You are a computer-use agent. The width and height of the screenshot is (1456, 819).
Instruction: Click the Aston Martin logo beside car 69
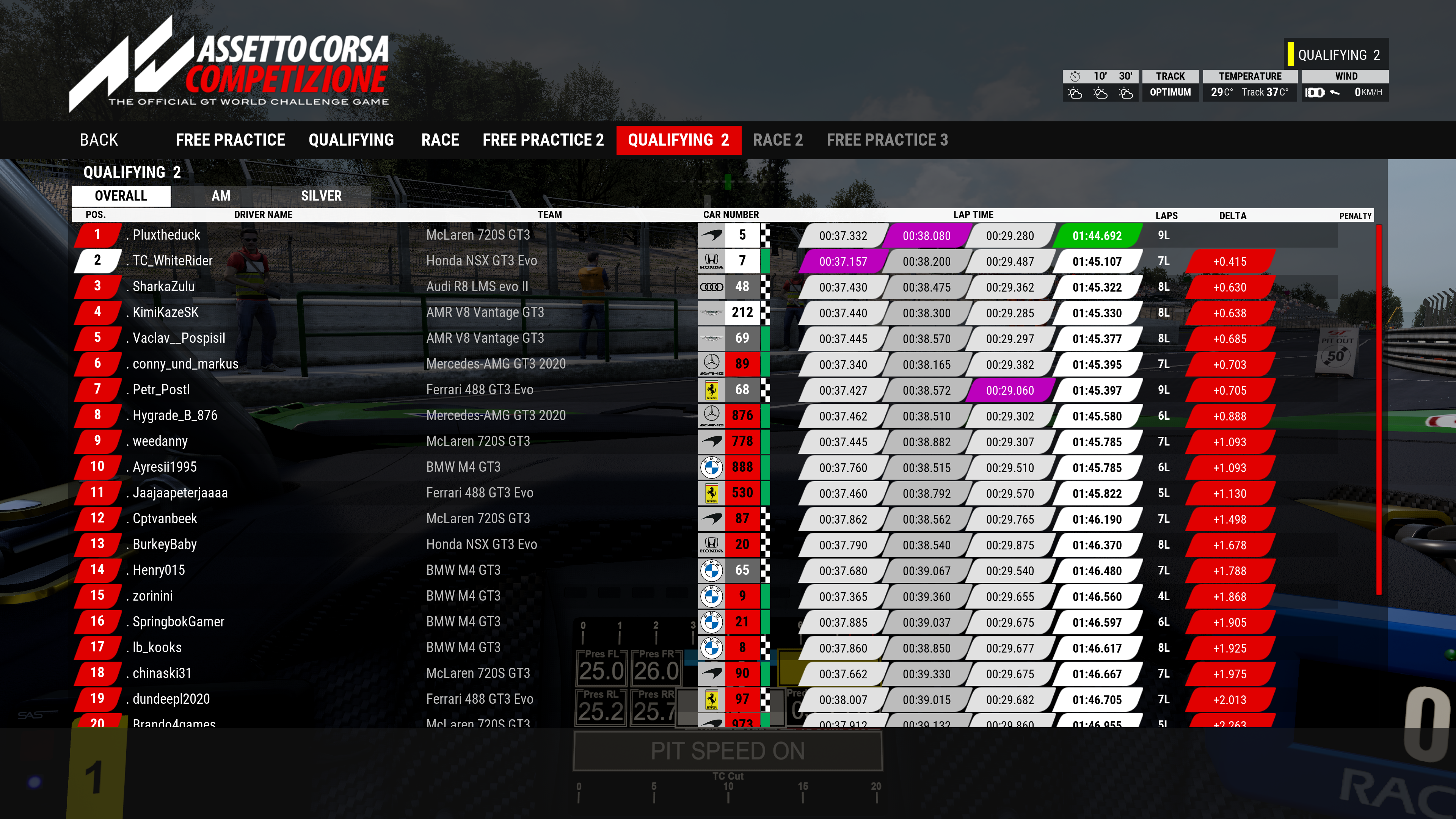(x=712, y=339)
